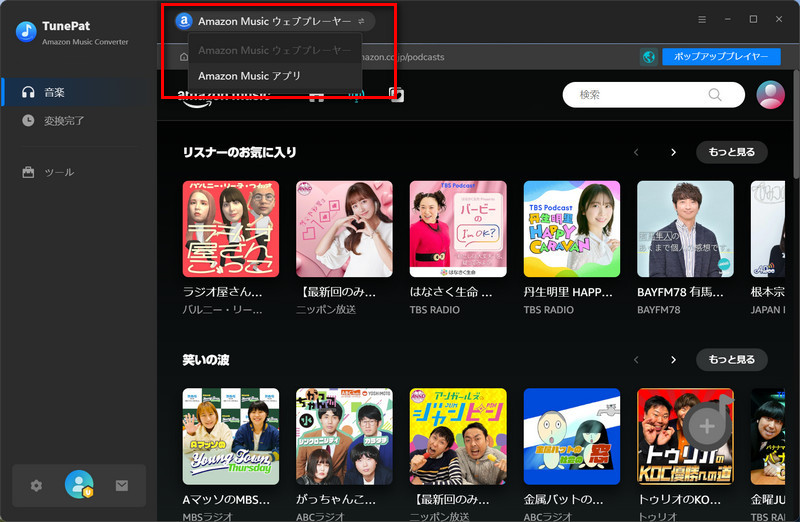The width and height of the screenshot is (800, 522).
Task: Click もっと見る for 笑いの波
Action: coord(732,360)
